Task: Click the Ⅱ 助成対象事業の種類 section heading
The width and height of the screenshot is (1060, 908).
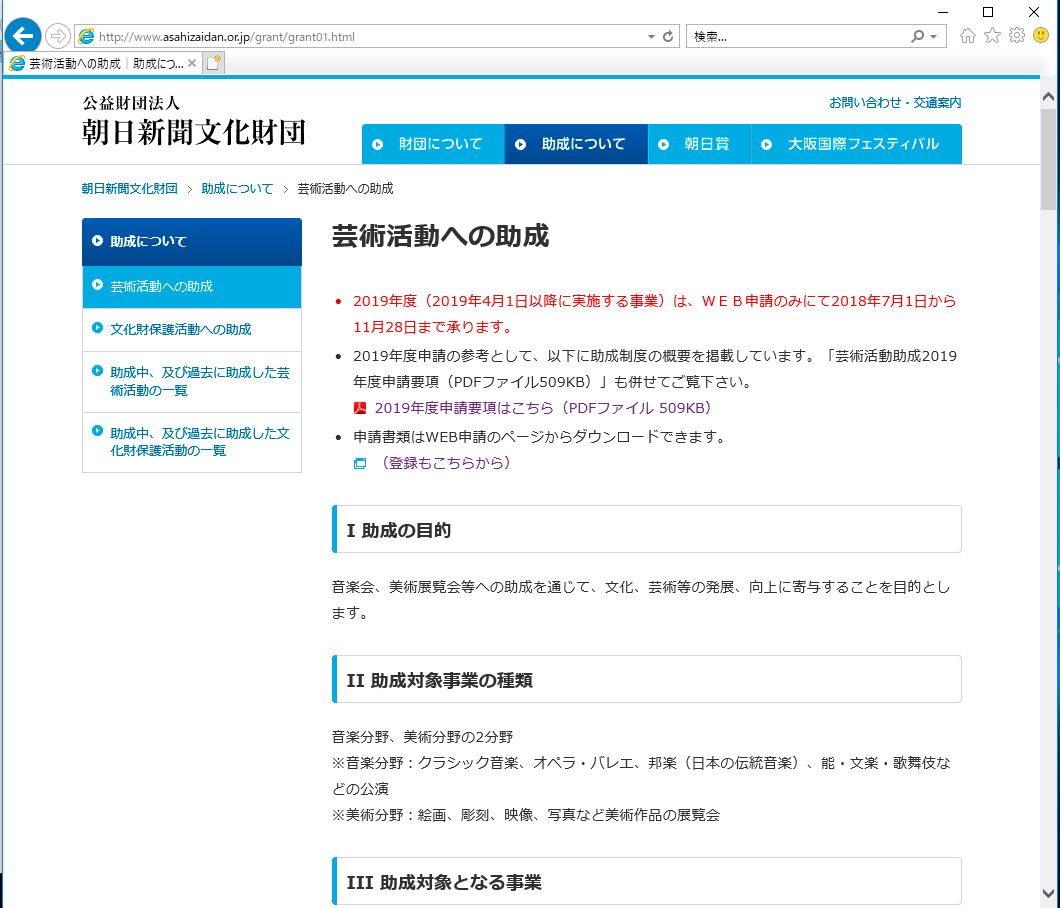Action: tap(647, 679)
